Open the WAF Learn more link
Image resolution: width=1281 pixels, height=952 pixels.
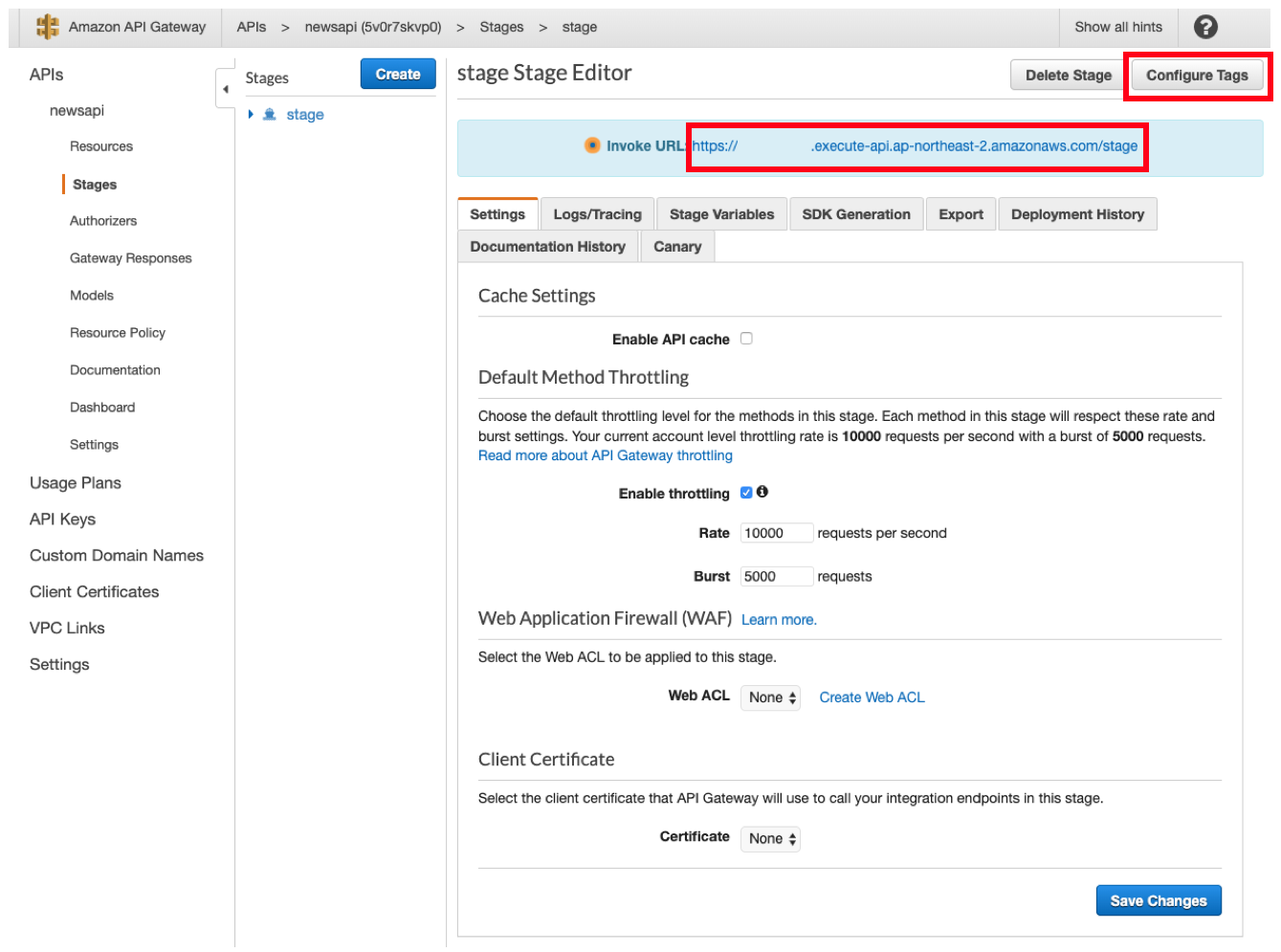(x=779, y=620)
